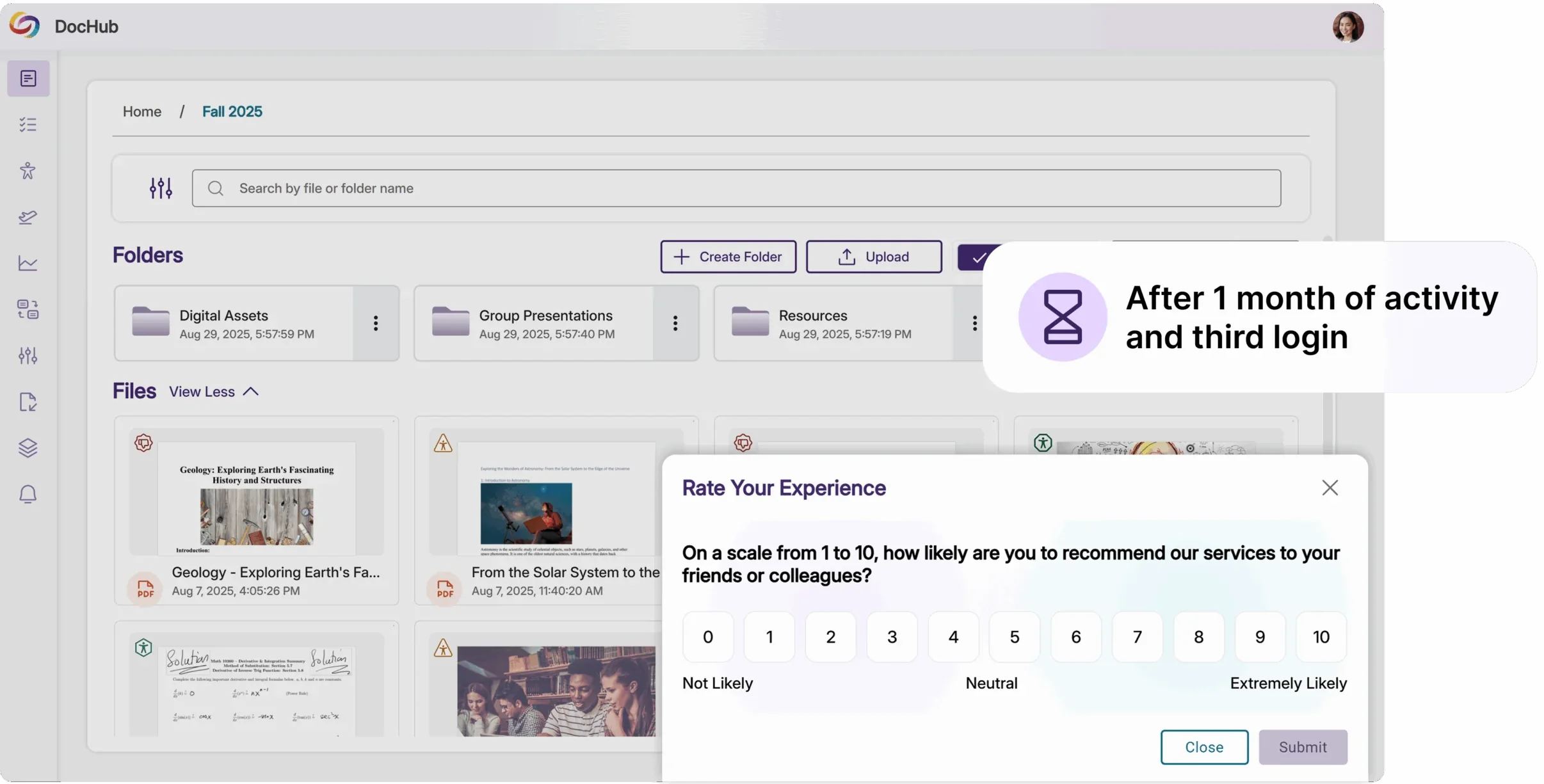Open the documents icon in sidebar

coord(28,78)
